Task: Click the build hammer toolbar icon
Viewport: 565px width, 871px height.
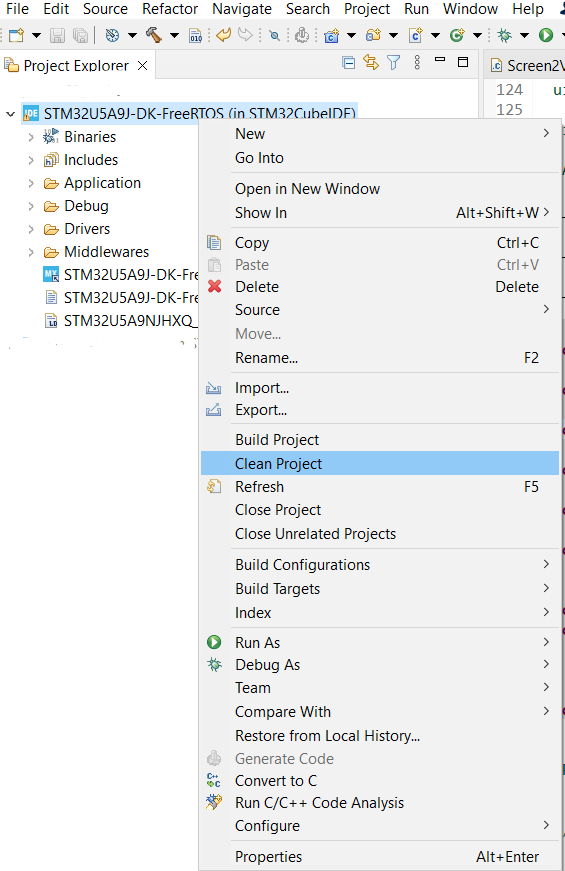Action: [154, 36]
